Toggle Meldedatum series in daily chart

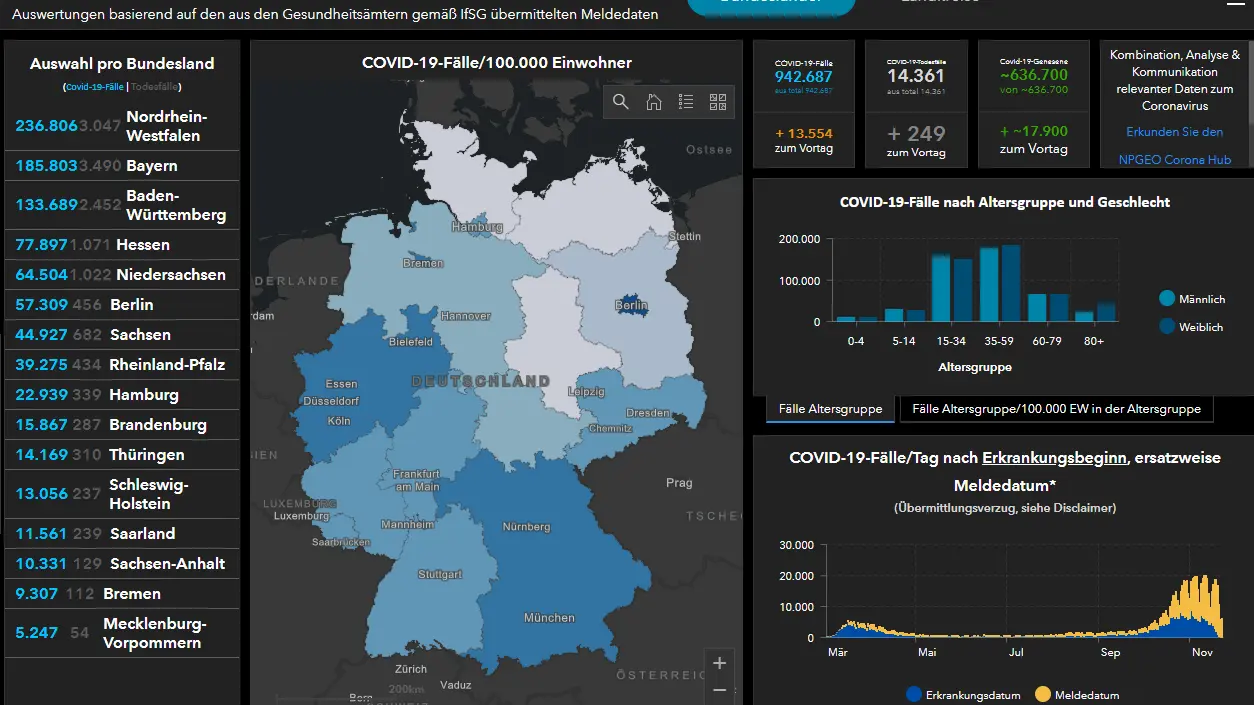pos(1076,694)
